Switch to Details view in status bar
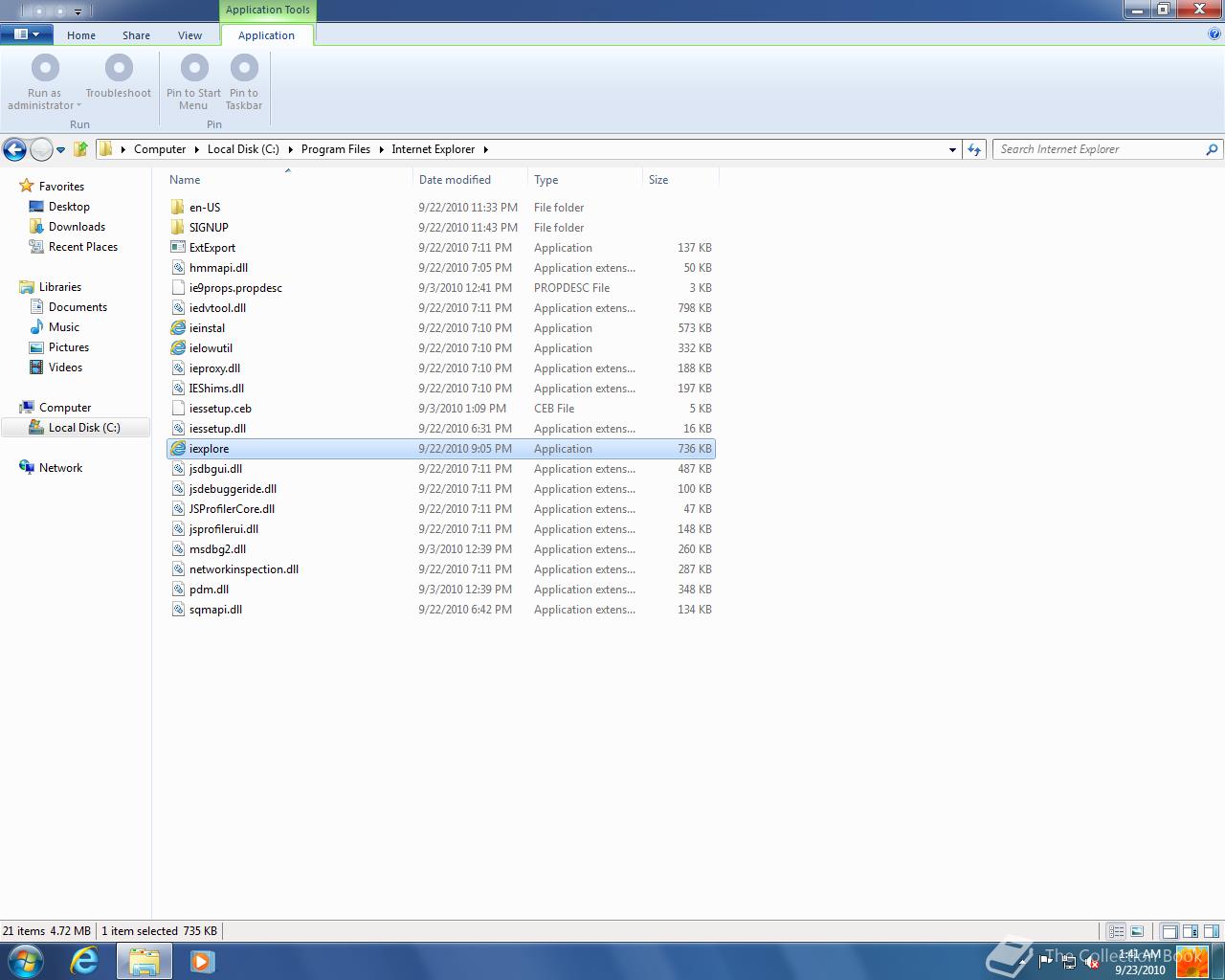This screenshot has height=980, width=1225. coord(1116,931)
